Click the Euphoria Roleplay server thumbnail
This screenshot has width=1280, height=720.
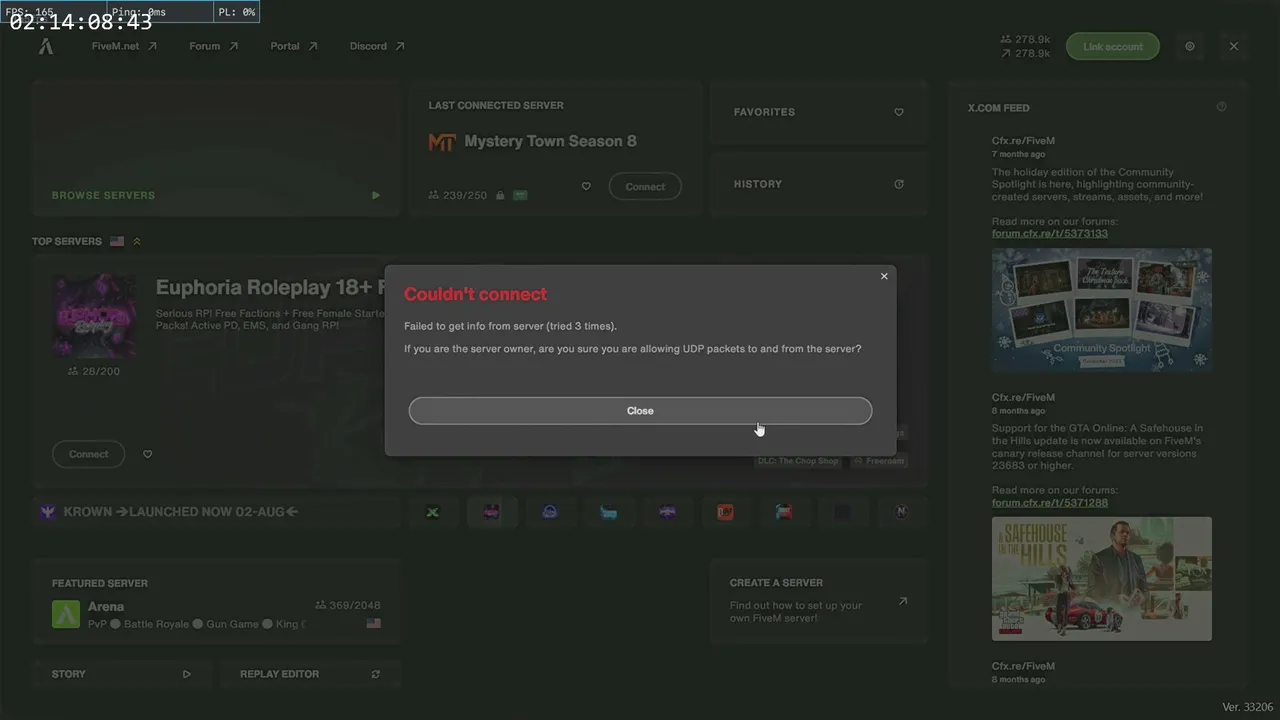coord(94,316)
